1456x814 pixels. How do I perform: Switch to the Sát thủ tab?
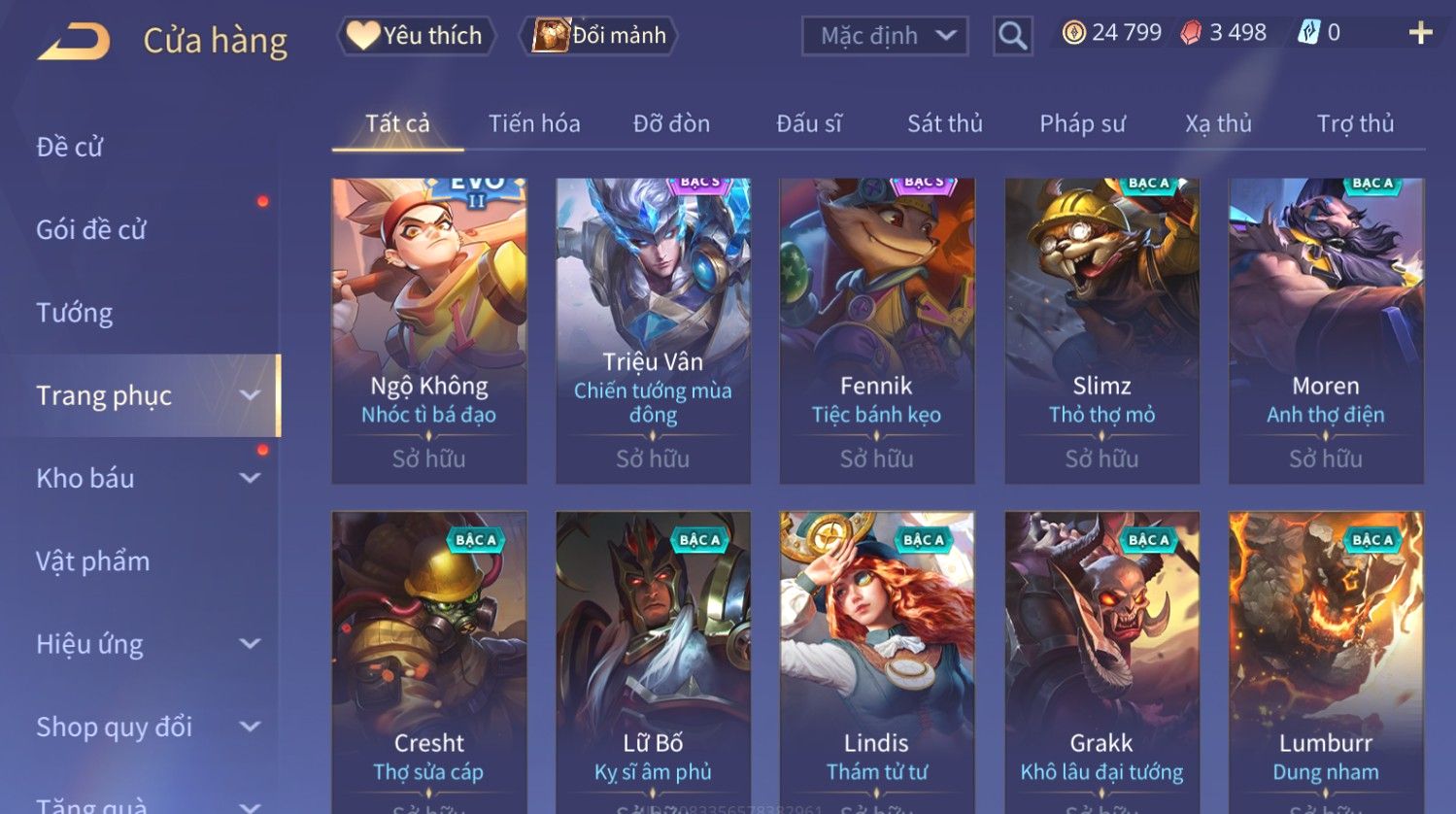pos(945,123)
